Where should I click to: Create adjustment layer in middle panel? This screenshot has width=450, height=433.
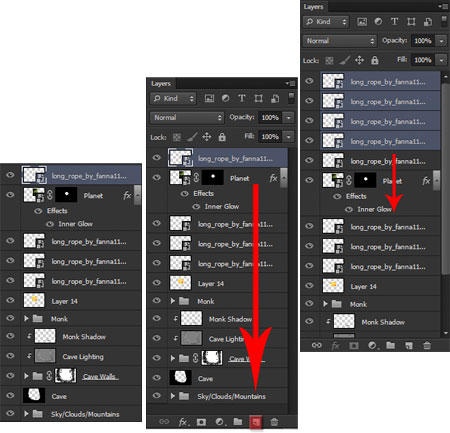click(x=220, y=422)
